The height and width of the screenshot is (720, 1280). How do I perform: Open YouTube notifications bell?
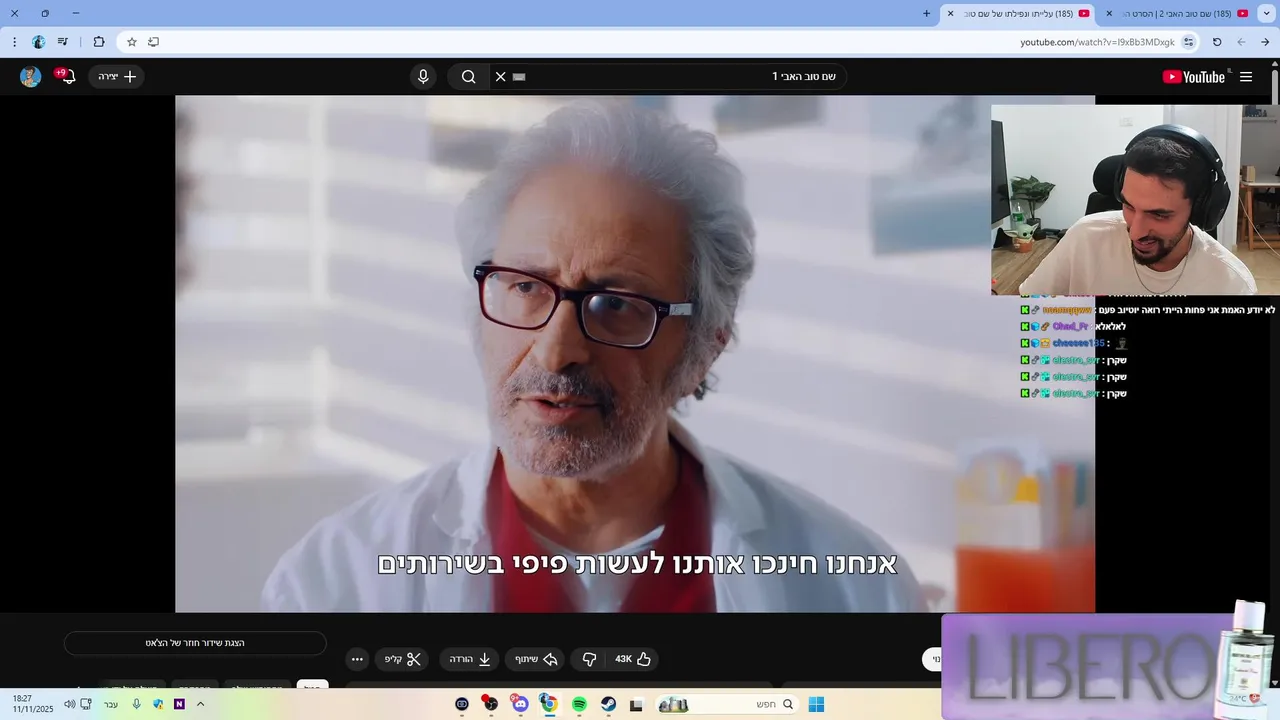click(x=67, y=76)
